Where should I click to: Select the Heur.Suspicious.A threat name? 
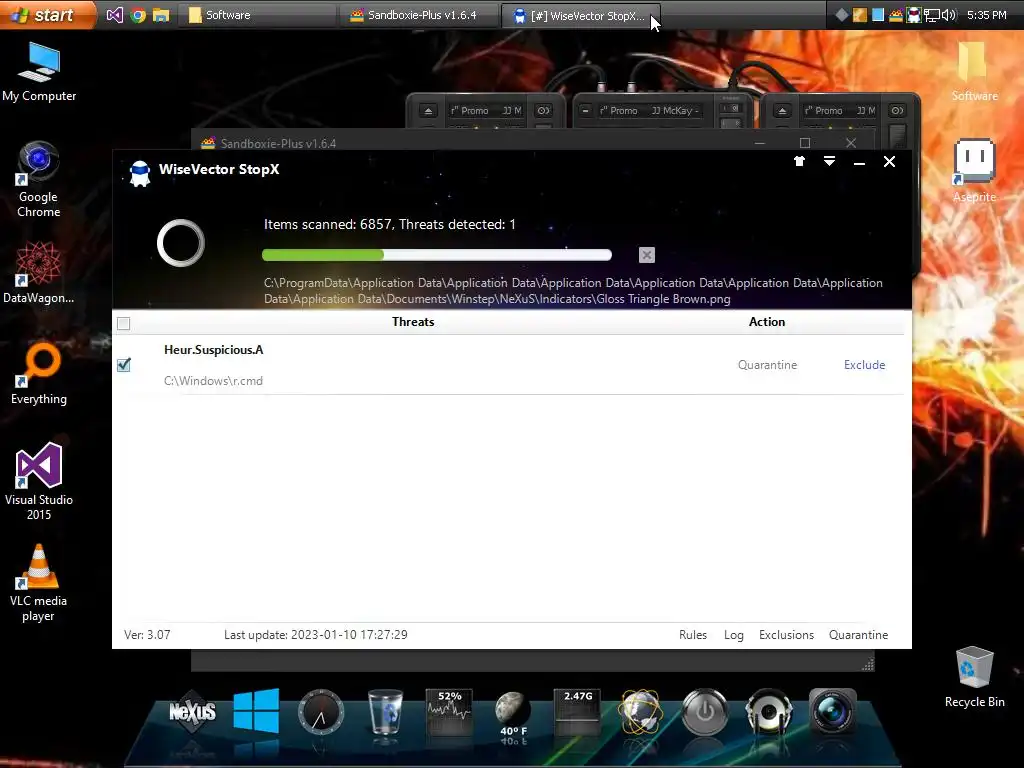(214, 350)
